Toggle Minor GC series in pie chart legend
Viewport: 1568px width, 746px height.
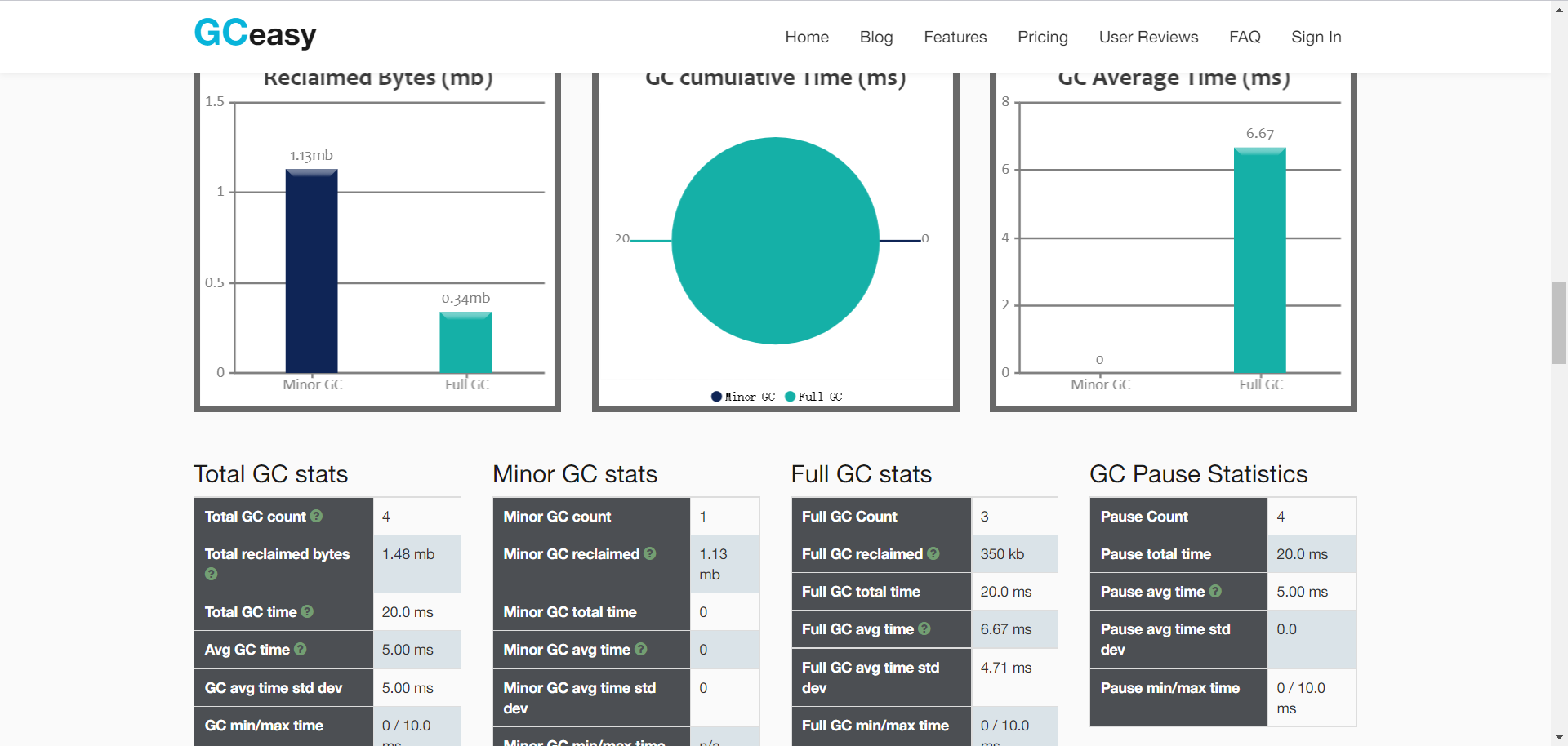tap(743, 397)
